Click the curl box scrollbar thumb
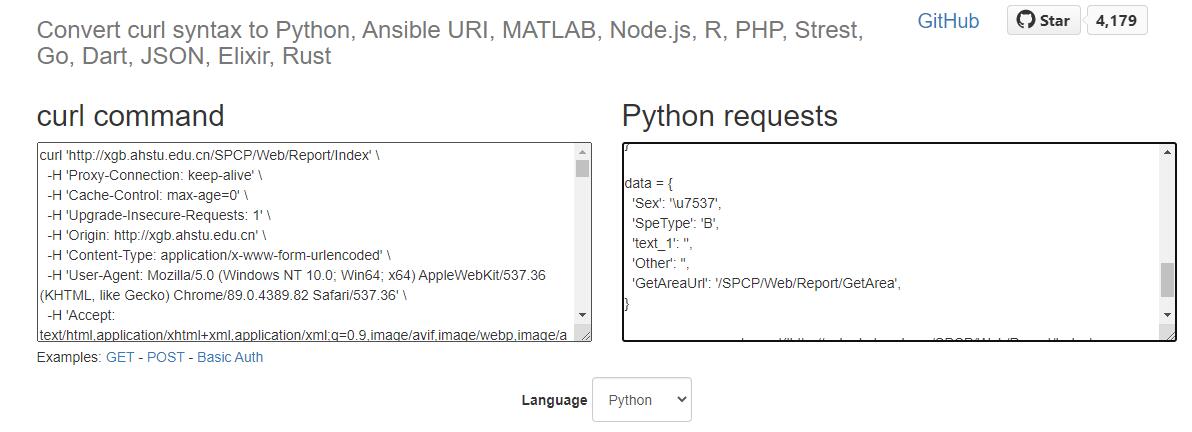Screen dimensions: 1192x432 tap(583, 168)
